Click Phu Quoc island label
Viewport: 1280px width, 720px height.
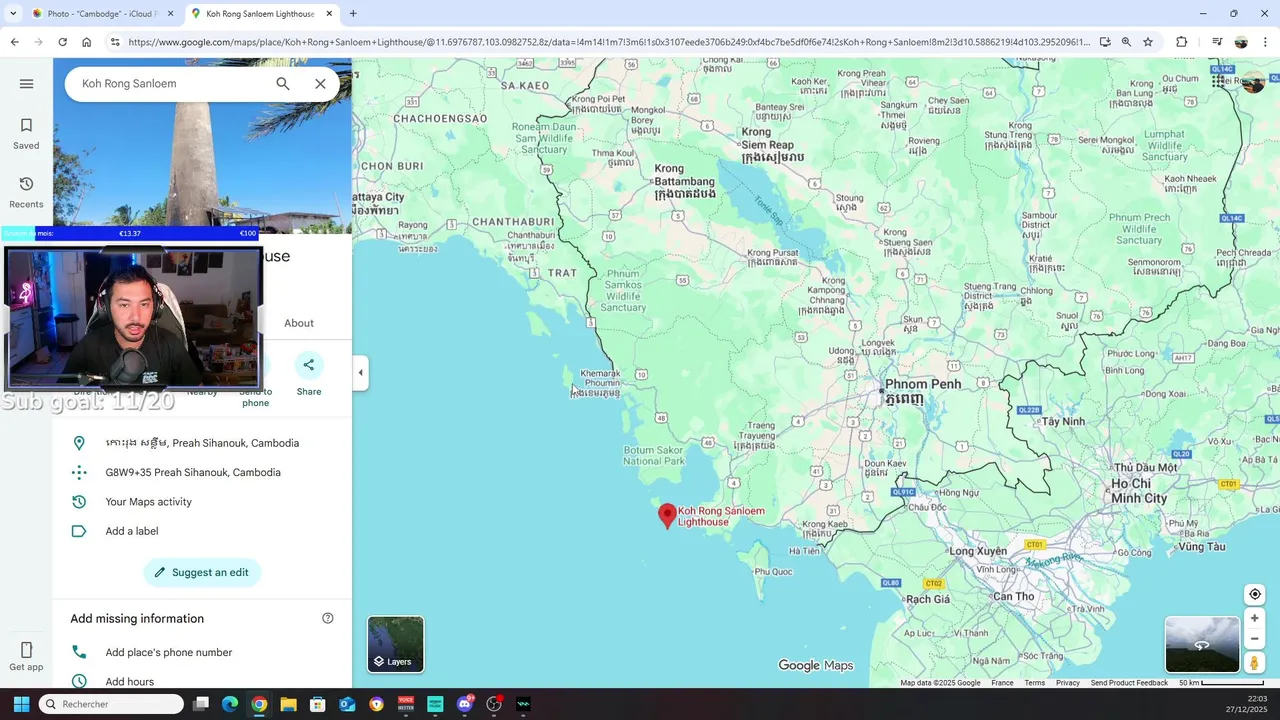[773, 572]
